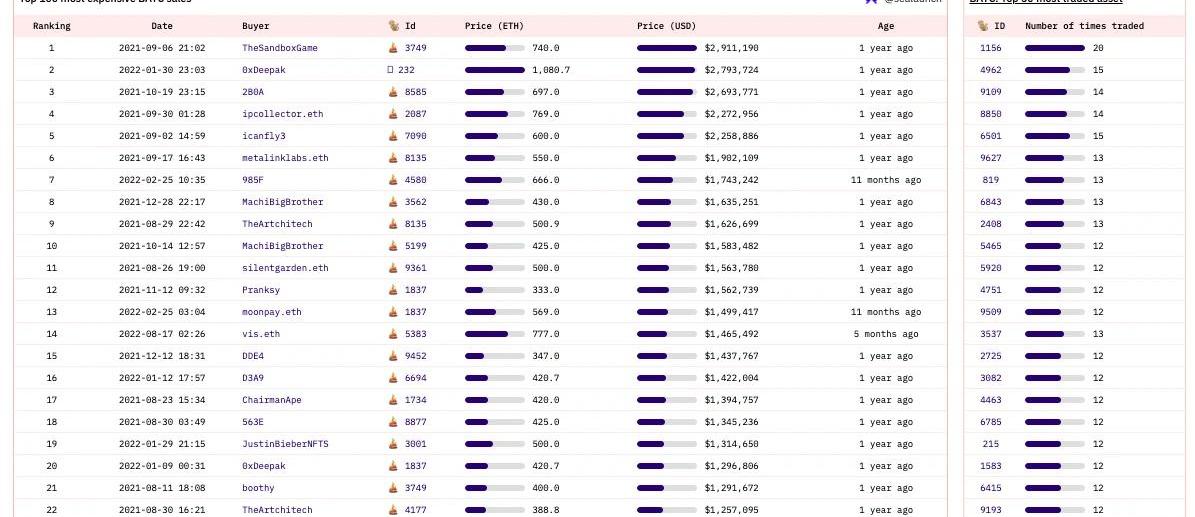The width and height of the screenshot is (1195, 517).
Task: Click the ape icon in metalinklabs.eth row
Action: [x=393, y=159]
